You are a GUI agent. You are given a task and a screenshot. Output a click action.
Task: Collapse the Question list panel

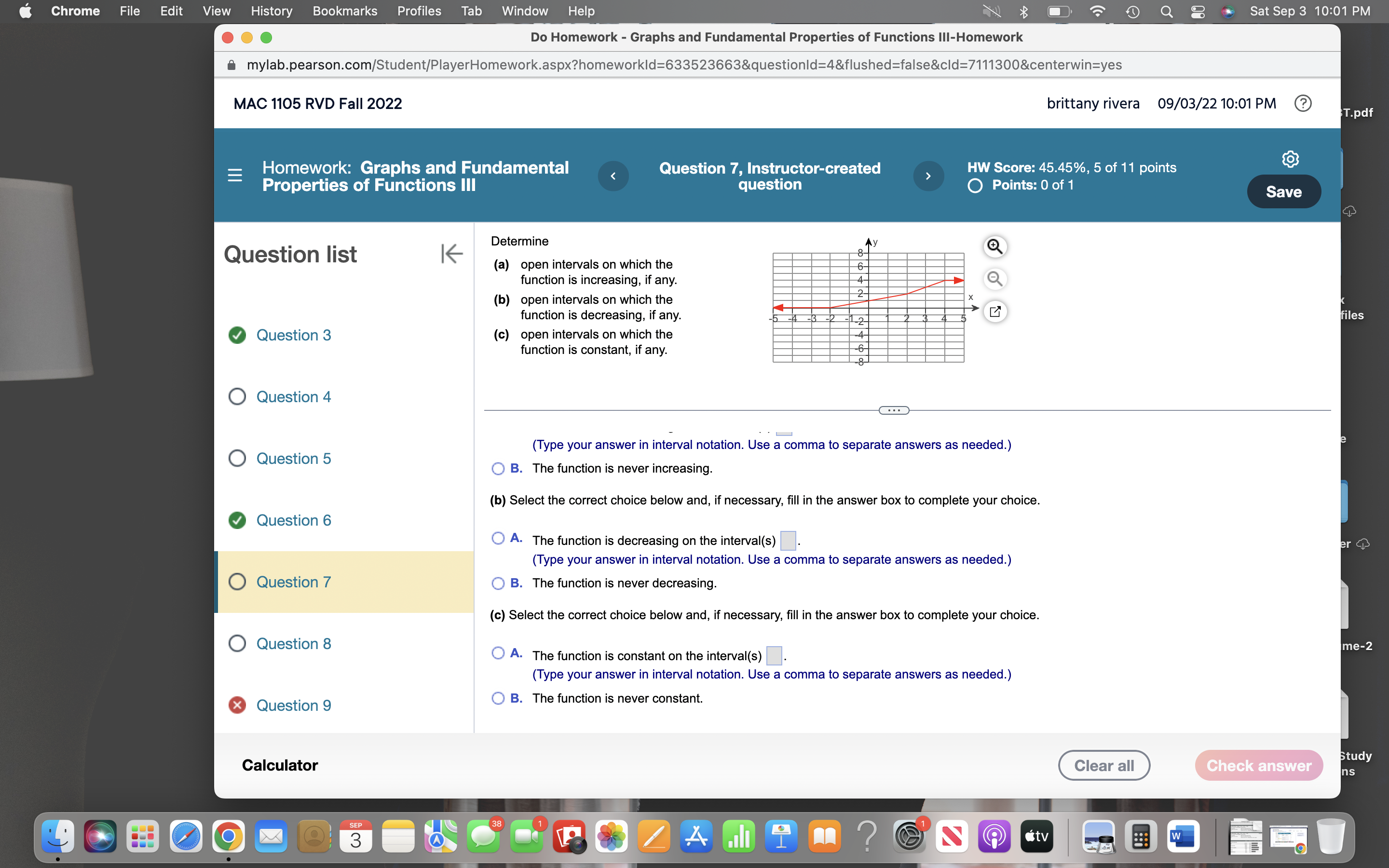coord(452,253)
